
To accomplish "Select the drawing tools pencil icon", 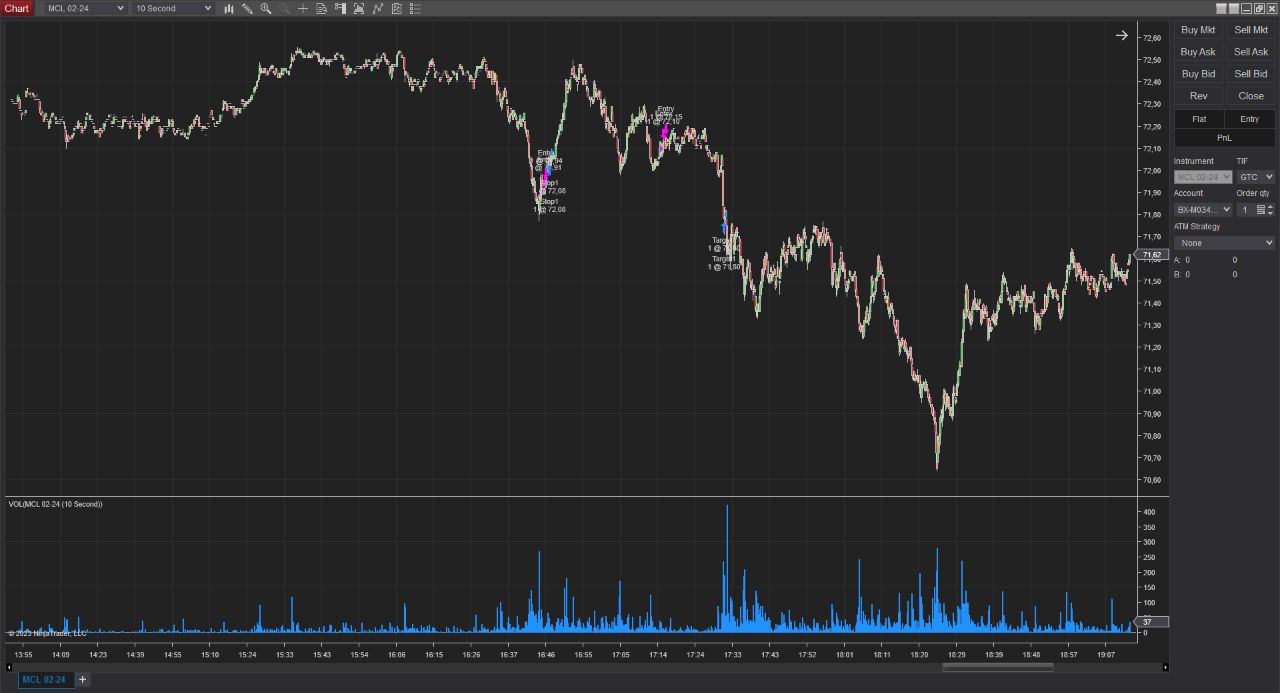I will [247, 8].
